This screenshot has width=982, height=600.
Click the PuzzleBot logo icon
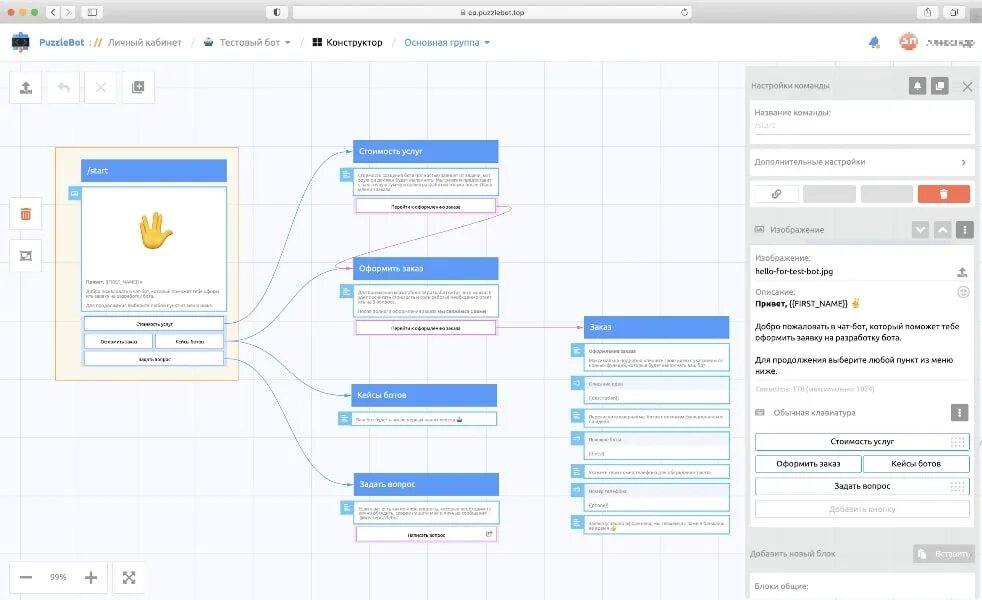[21, 42]
